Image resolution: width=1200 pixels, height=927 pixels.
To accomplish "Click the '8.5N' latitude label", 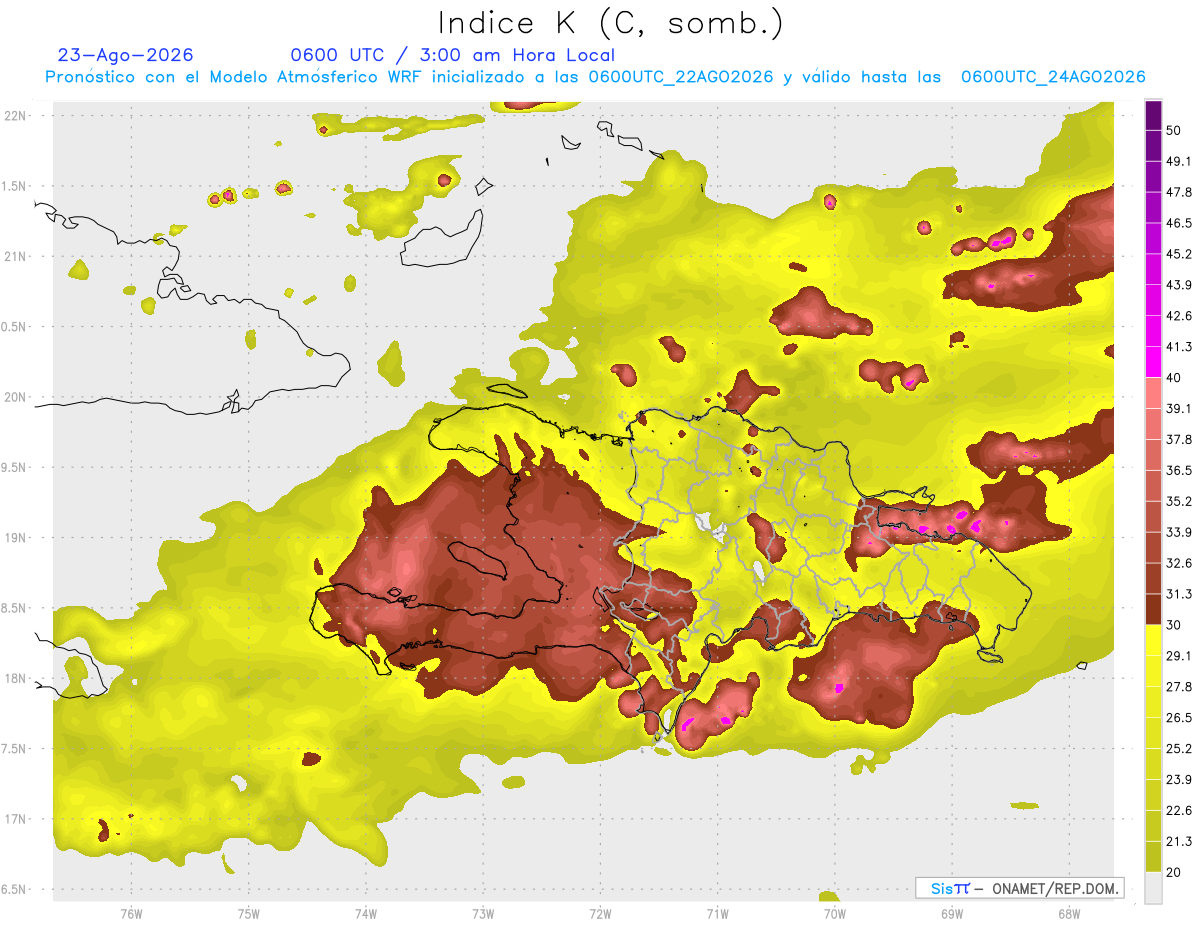I will click(14, 608).
